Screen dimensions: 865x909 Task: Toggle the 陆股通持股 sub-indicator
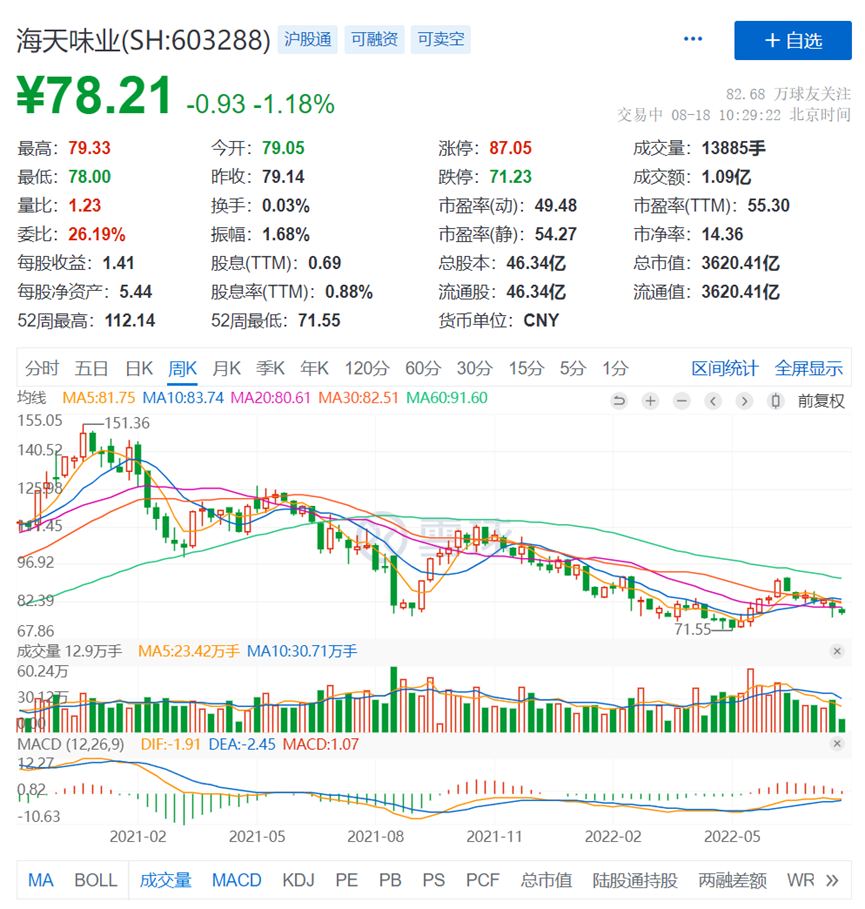635,881
